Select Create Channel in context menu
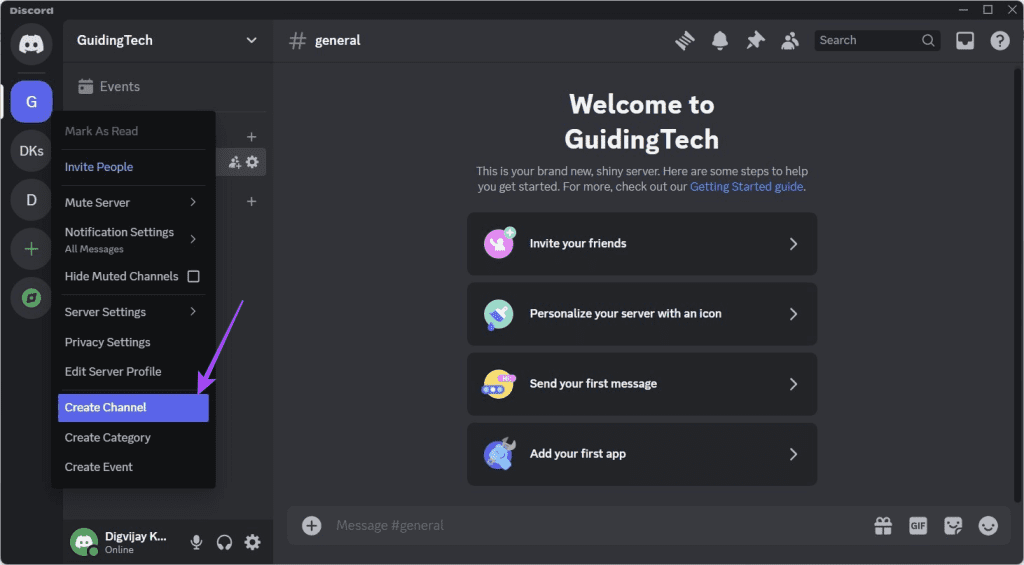 (x=133, y=408)
